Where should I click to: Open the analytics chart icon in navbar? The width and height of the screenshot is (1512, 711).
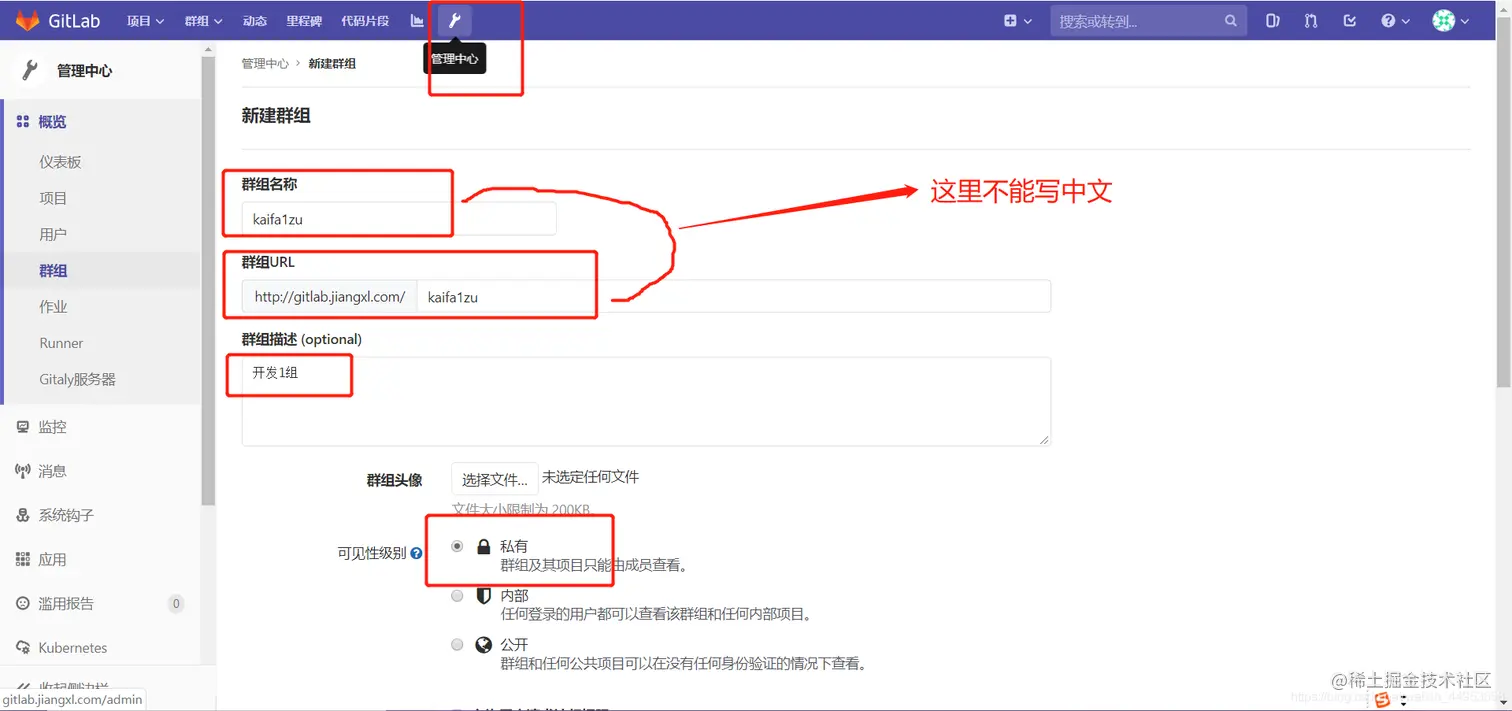[416, 20]
